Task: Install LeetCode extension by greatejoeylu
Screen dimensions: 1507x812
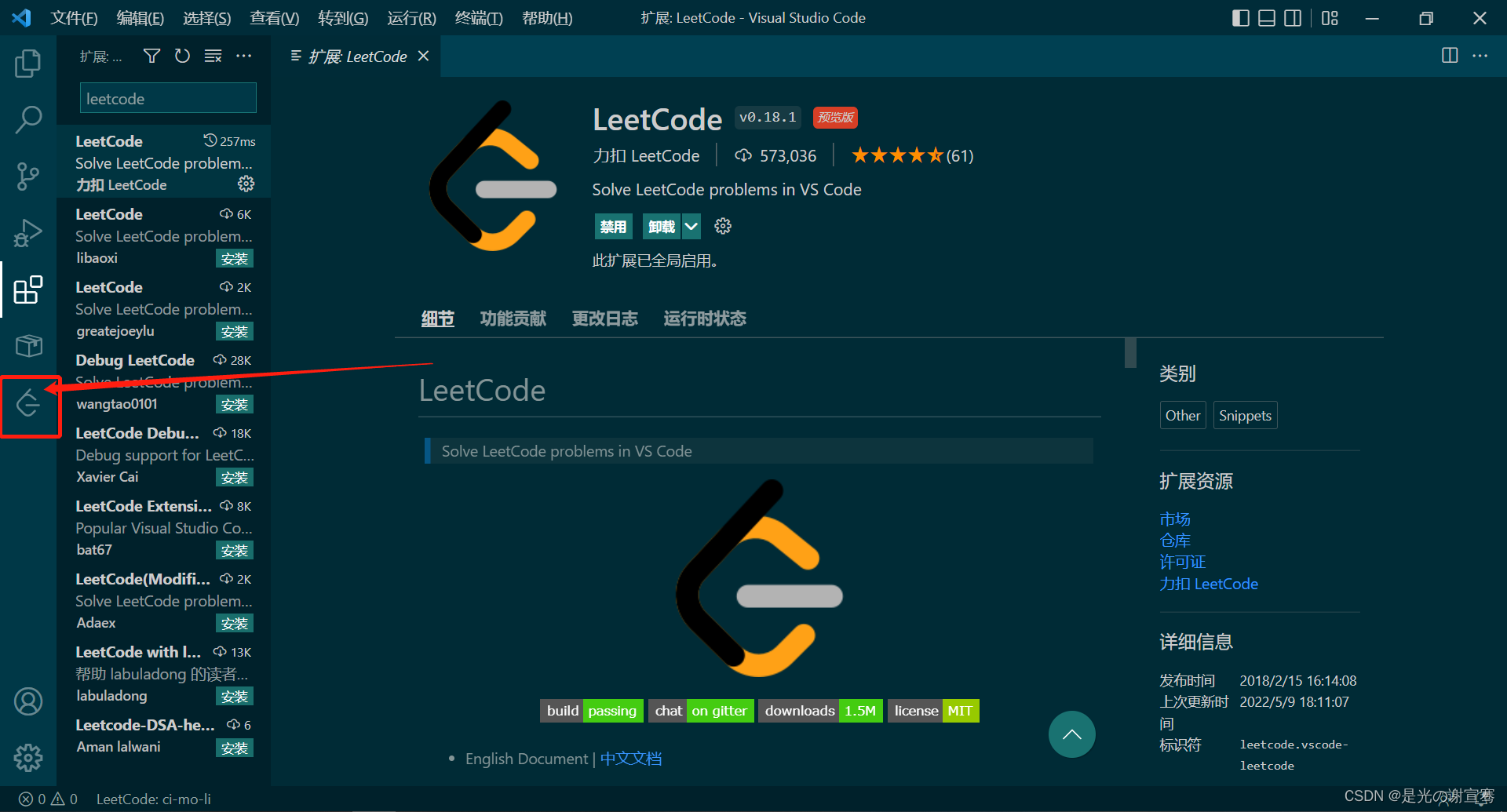Action: point(235,332)
